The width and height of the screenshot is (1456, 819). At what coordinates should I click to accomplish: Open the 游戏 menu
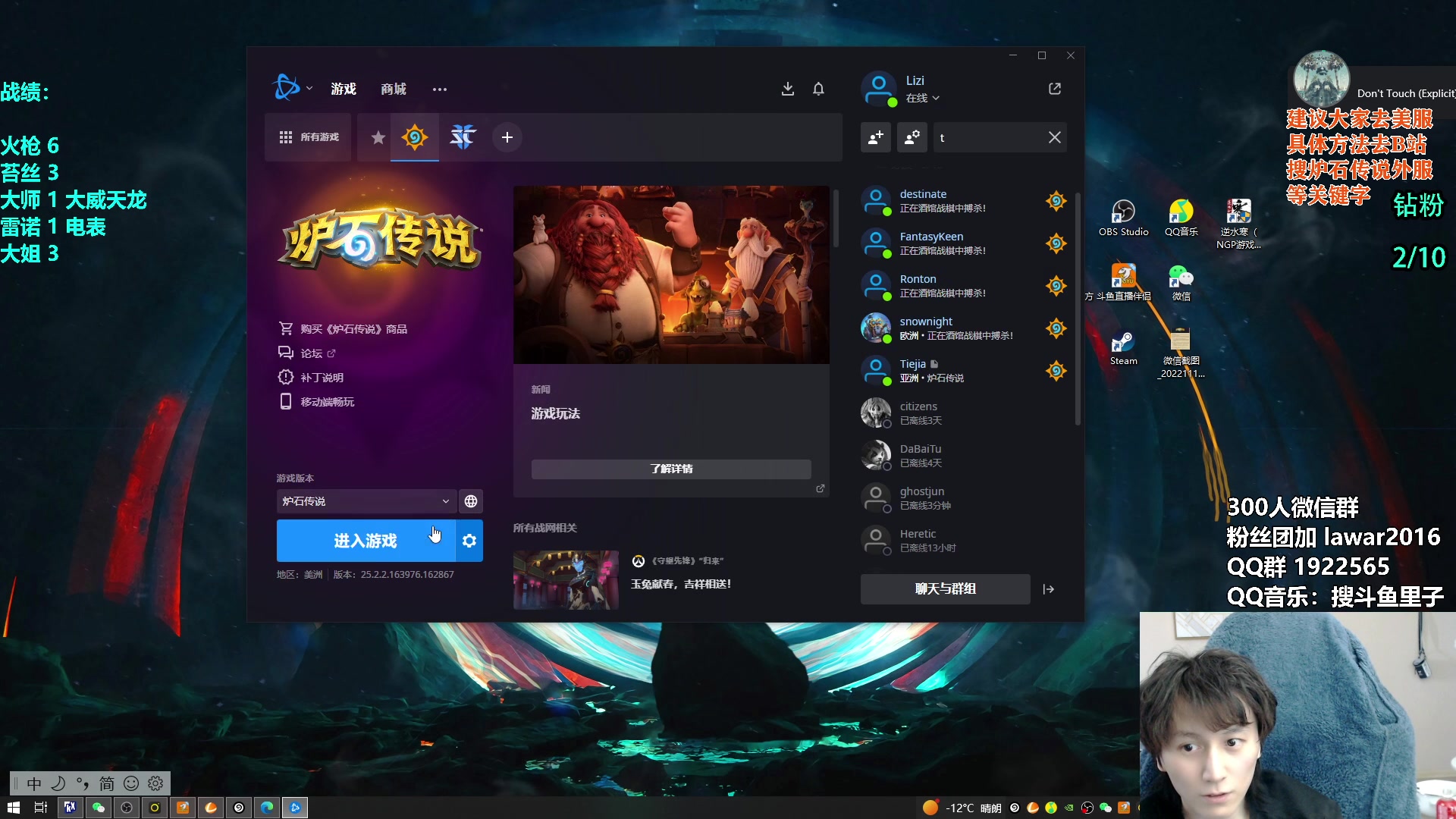click(x=344, y=89)
